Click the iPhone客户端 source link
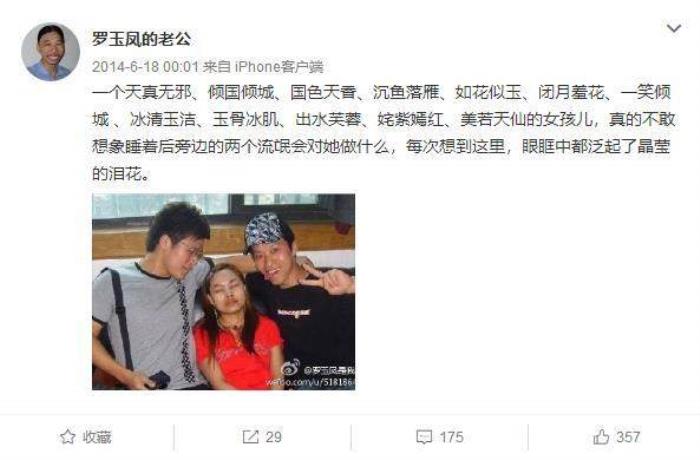The height and width of the screenshot is (460, 700). pyautogui.click(x=279, y=67)
